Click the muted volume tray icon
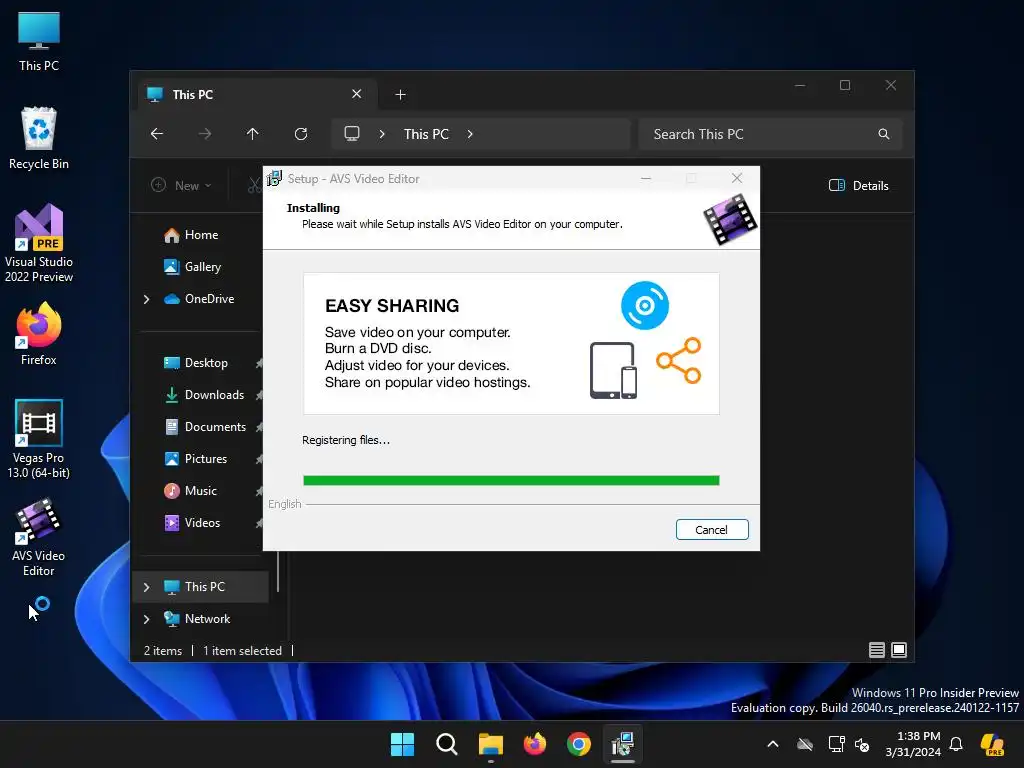Image resolution: width=1024 pixels, height=768 pixels. click(x=863, y=744)
